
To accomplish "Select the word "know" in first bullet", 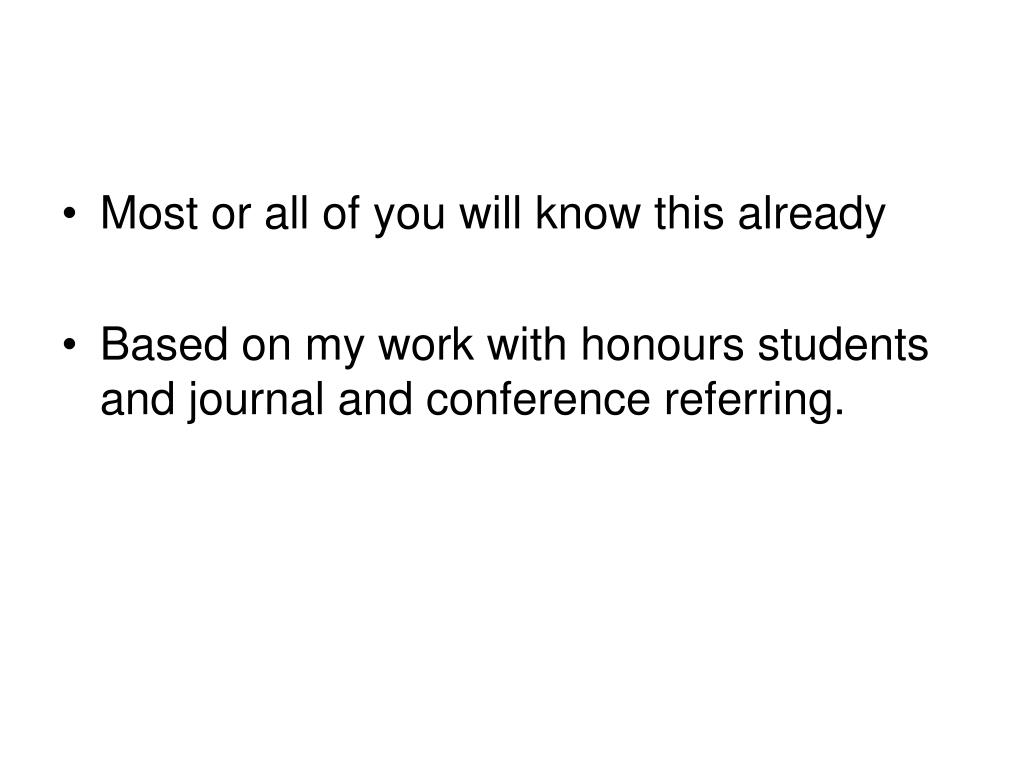I will pos(588,212).
